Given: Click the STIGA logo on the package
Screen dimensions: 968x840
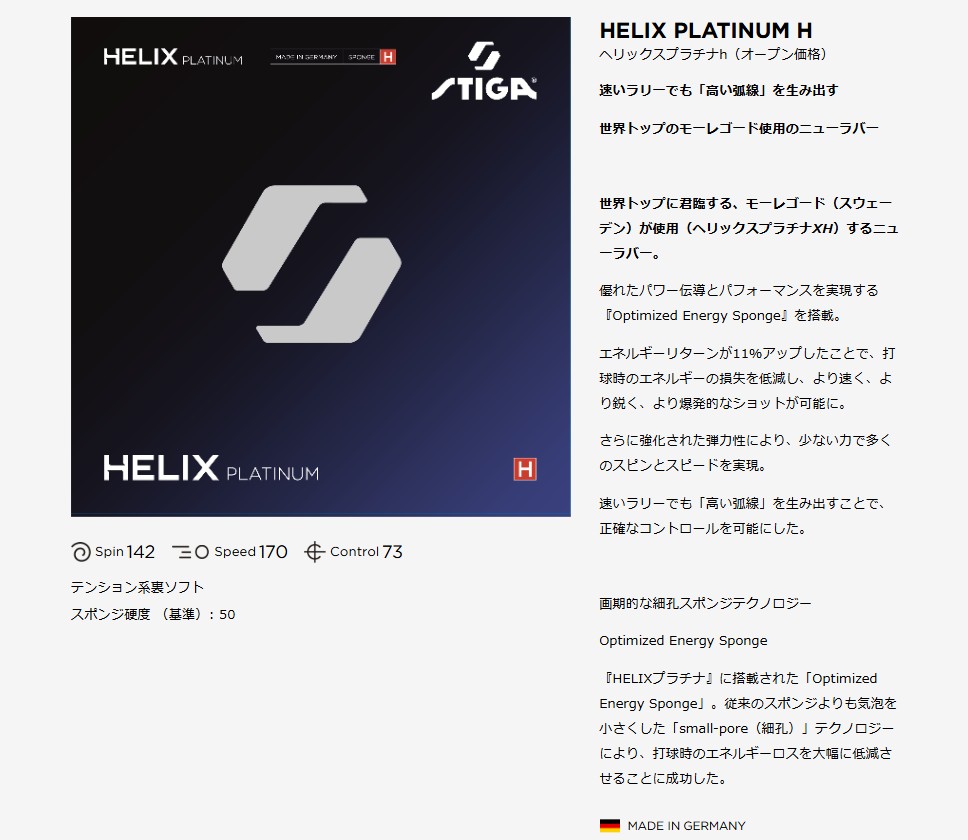Looking at the screenshot, I should coord(484,71).
